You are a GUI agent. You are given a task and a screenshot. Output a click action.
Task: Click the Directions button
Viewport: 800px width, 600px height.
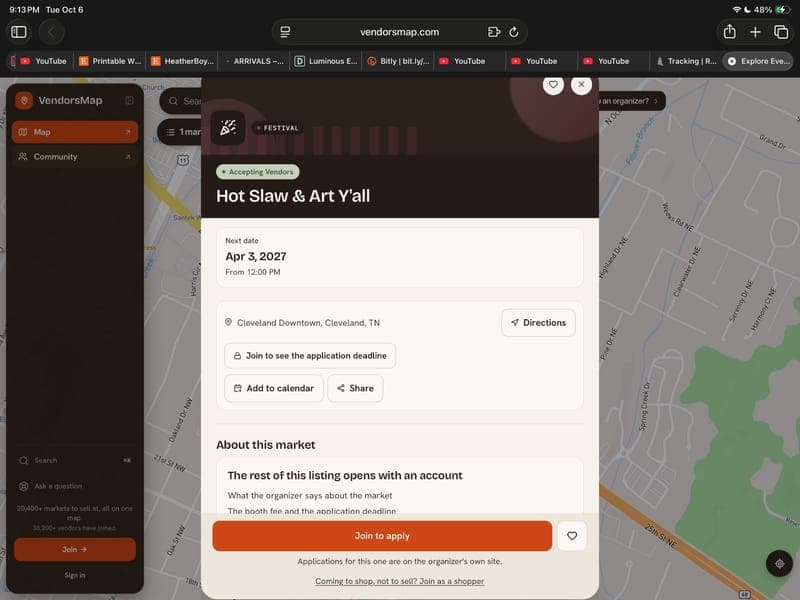coord(538,322)
